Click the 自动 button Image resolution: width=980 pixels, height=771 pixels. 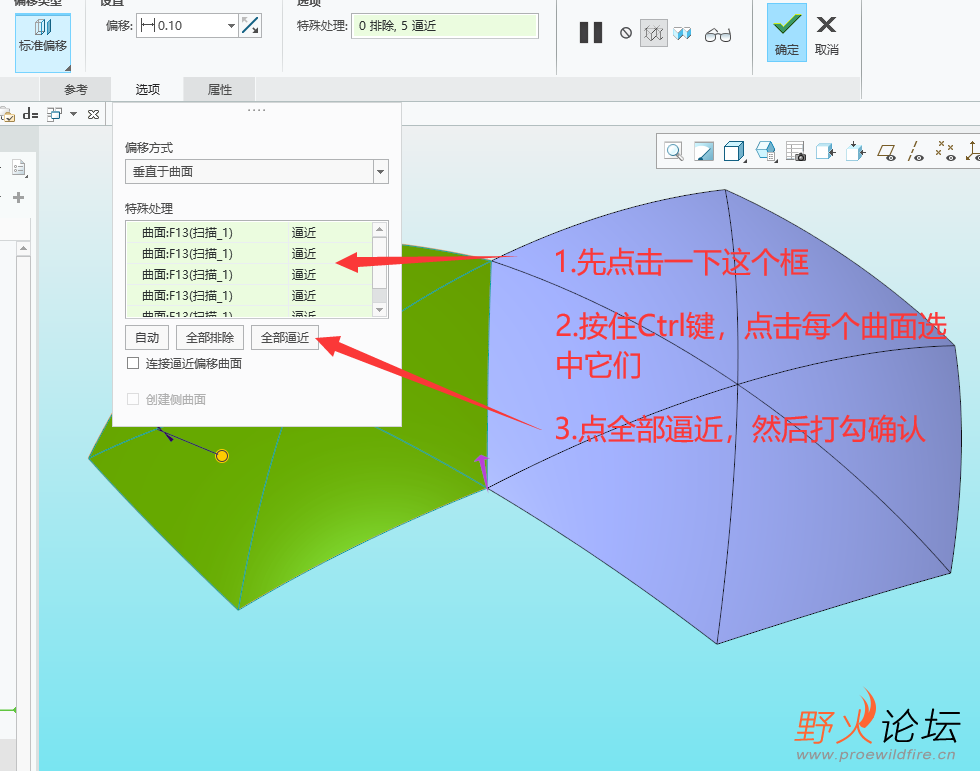(x=147, y=338)
